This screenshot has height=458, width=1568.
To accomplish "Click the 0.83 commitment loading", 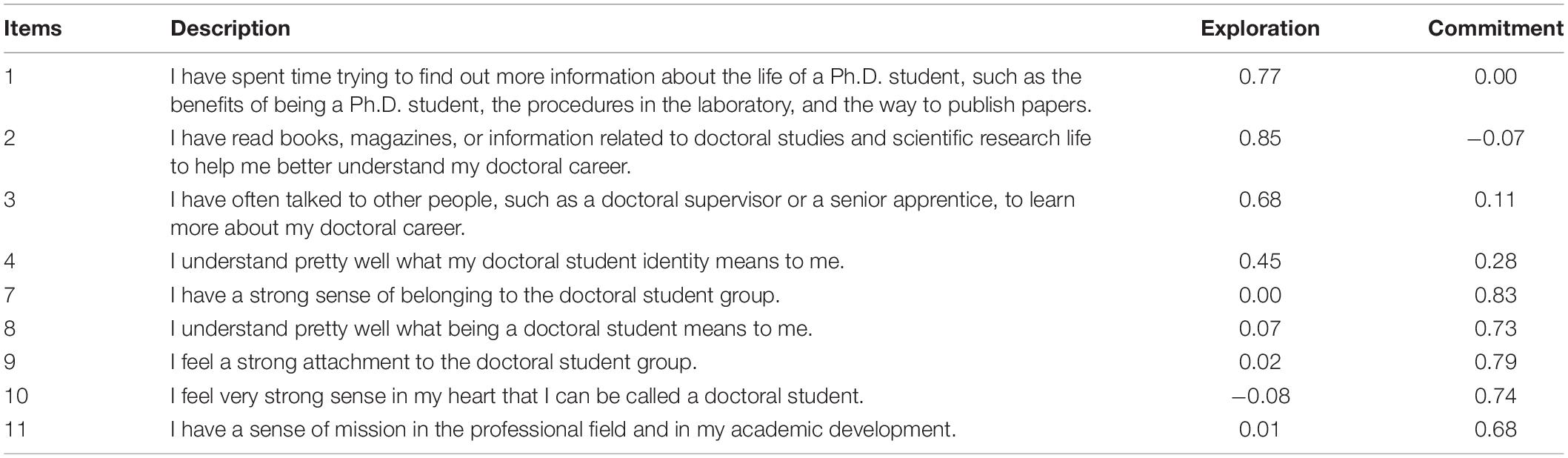I will click(1495, 296).
